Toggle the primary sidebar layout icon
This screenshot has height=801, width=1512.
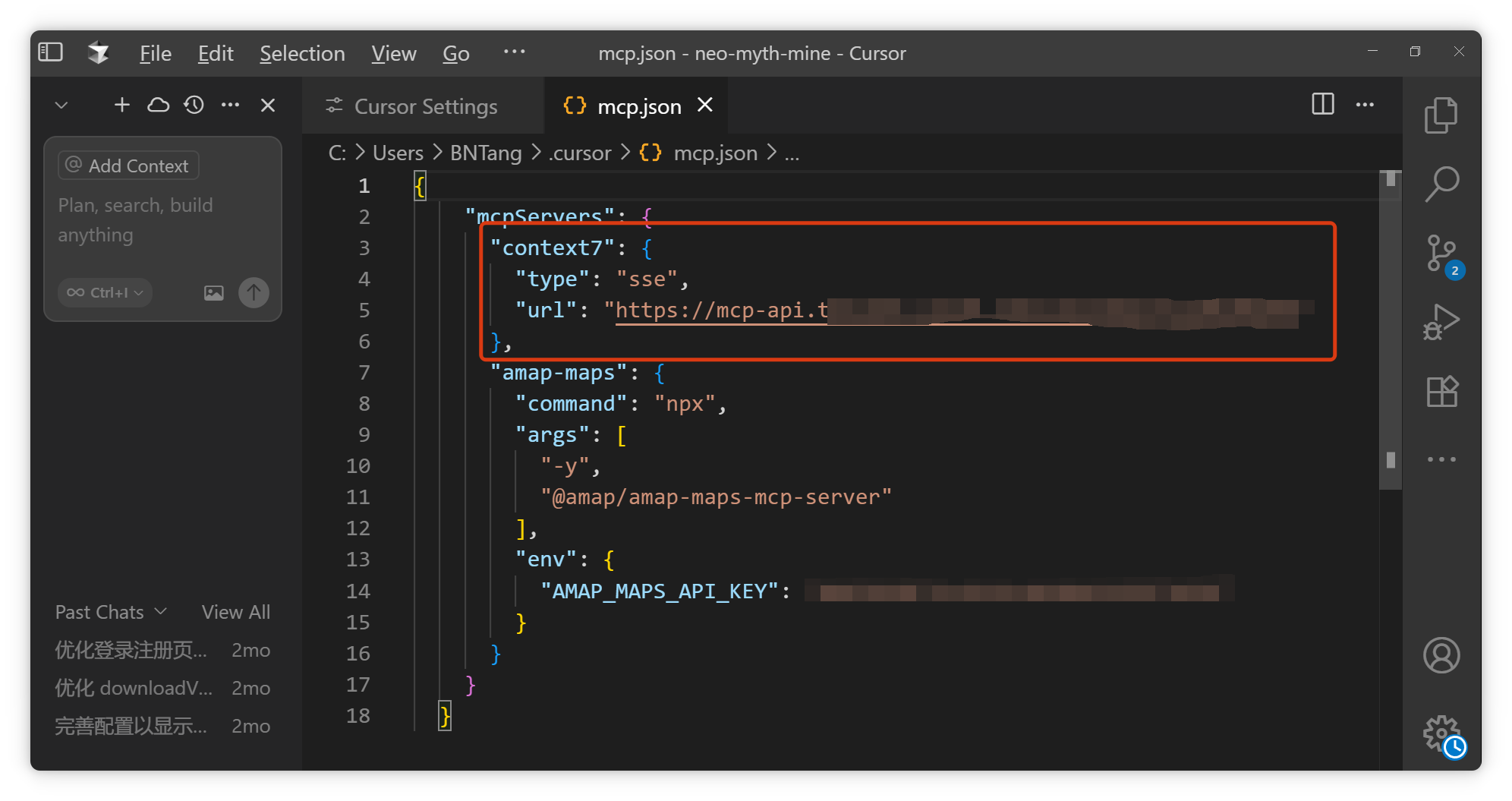coord(50,52)
